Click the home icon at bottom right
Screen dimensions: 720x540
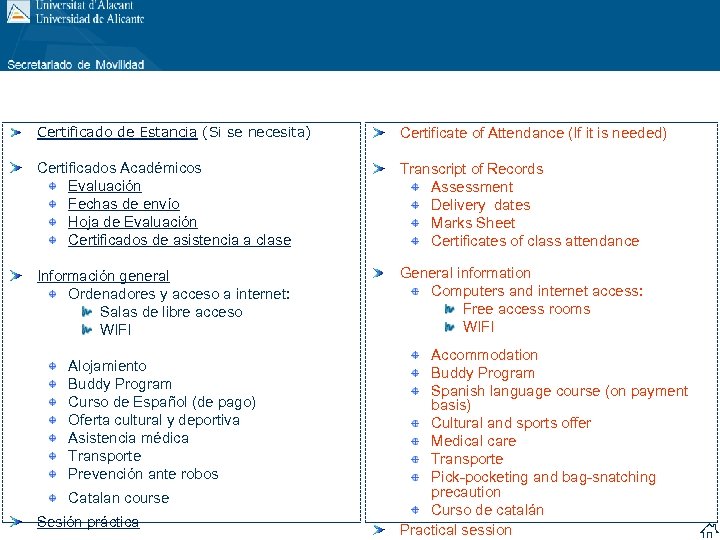[709, 531]
